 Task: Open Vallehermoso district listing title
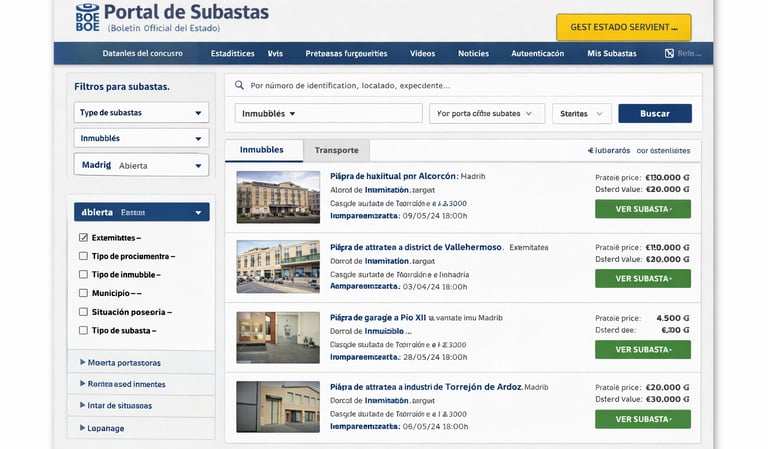pyautogui.click(x=416, y=247)
